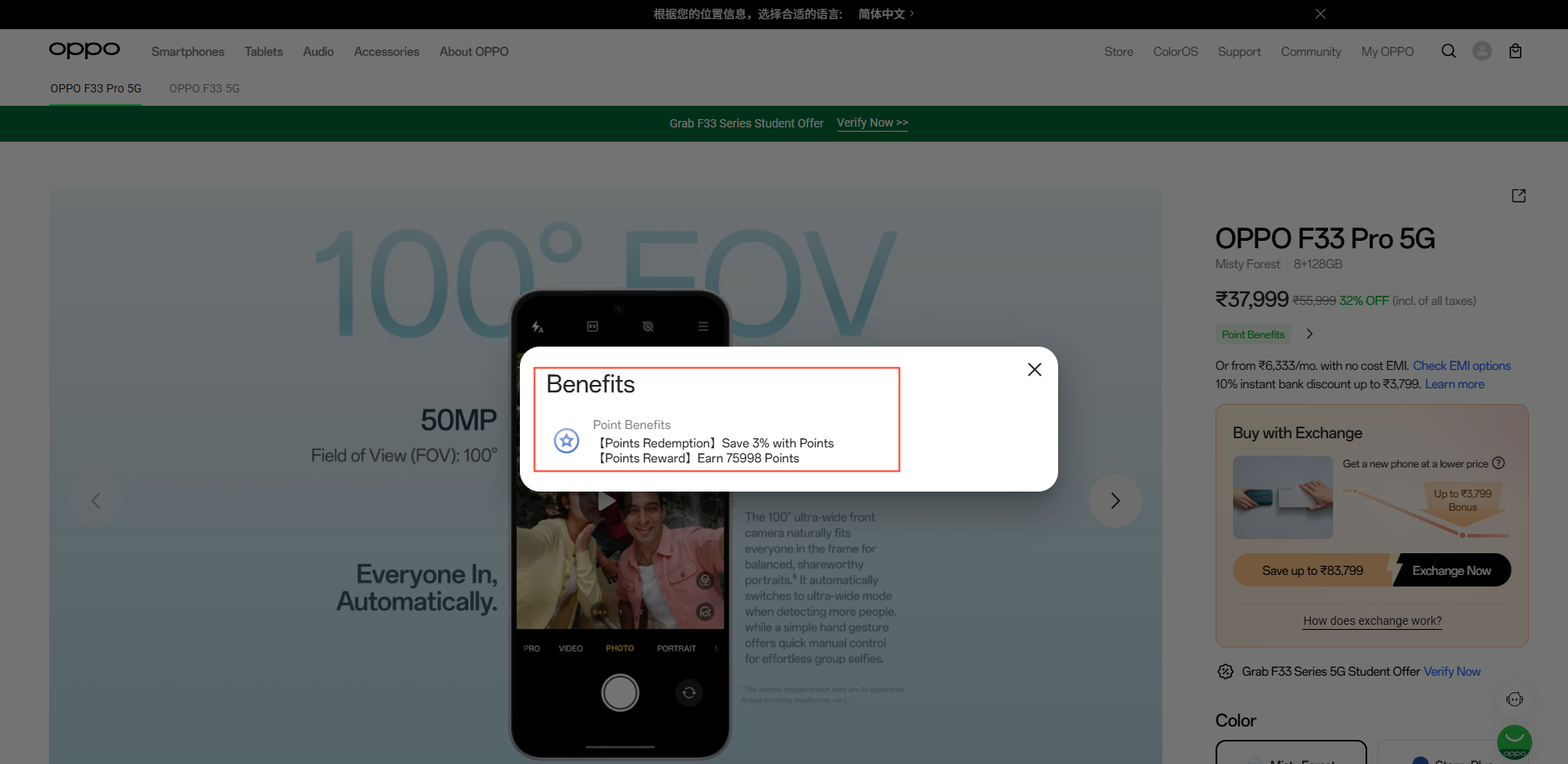The image size is (1568, 764).
Task: Open How does exchange work link
Action: coord(1372,621)
